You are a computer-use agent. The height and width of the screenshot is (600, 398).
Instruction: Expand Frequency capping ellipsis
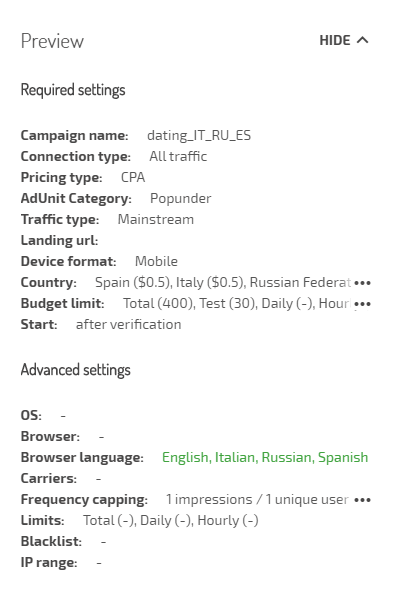[362, 500]
